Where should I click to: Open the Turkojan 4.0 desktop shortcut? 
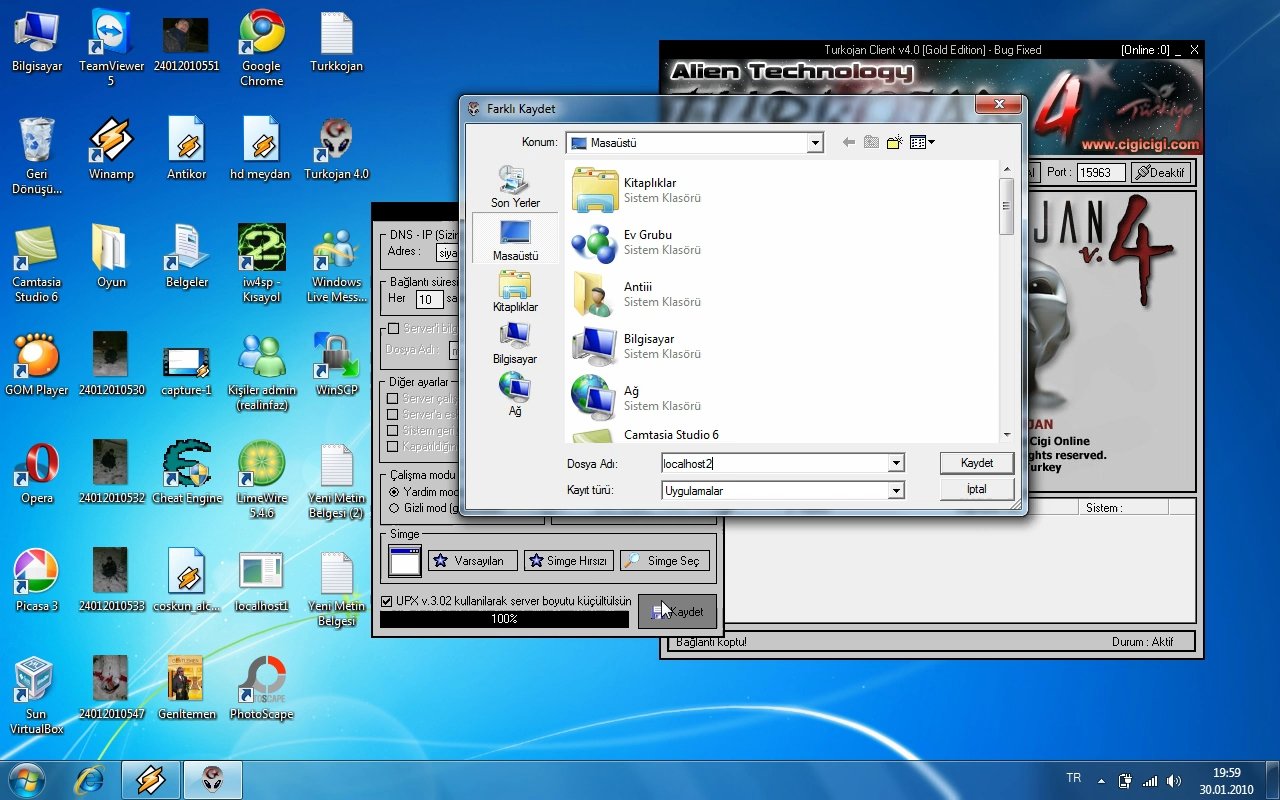click(336, 150)
